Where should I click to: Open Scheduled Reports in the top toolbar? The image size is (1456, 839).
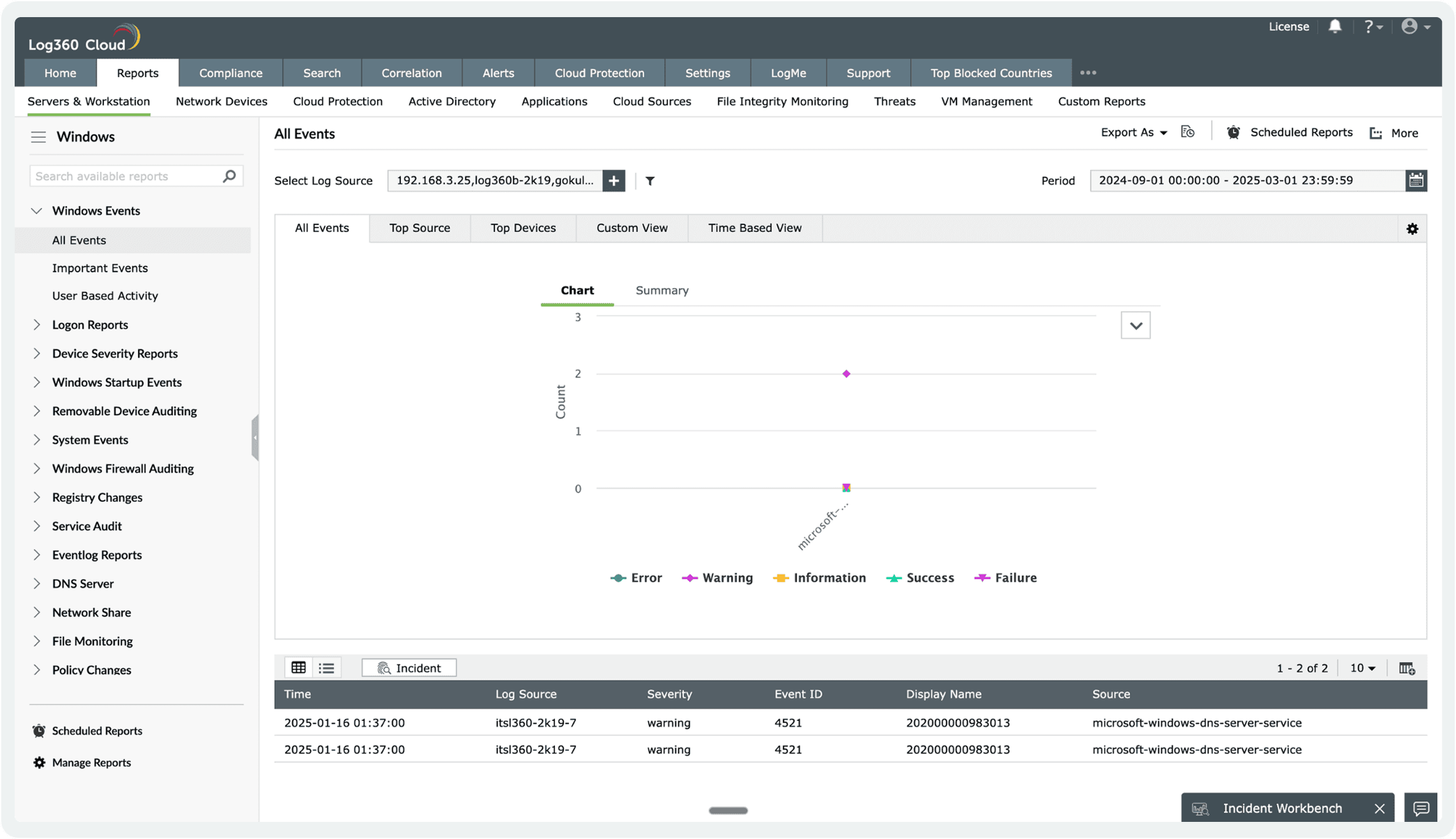pos(1290,133)
